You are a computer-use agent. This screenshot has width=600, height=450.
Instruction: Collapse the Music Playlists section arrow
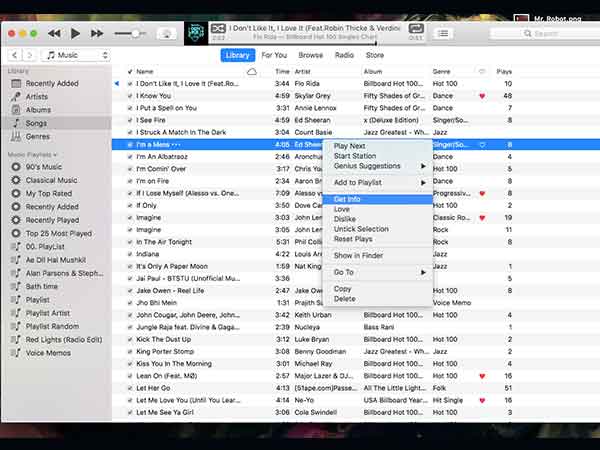(x=55, y=155)
